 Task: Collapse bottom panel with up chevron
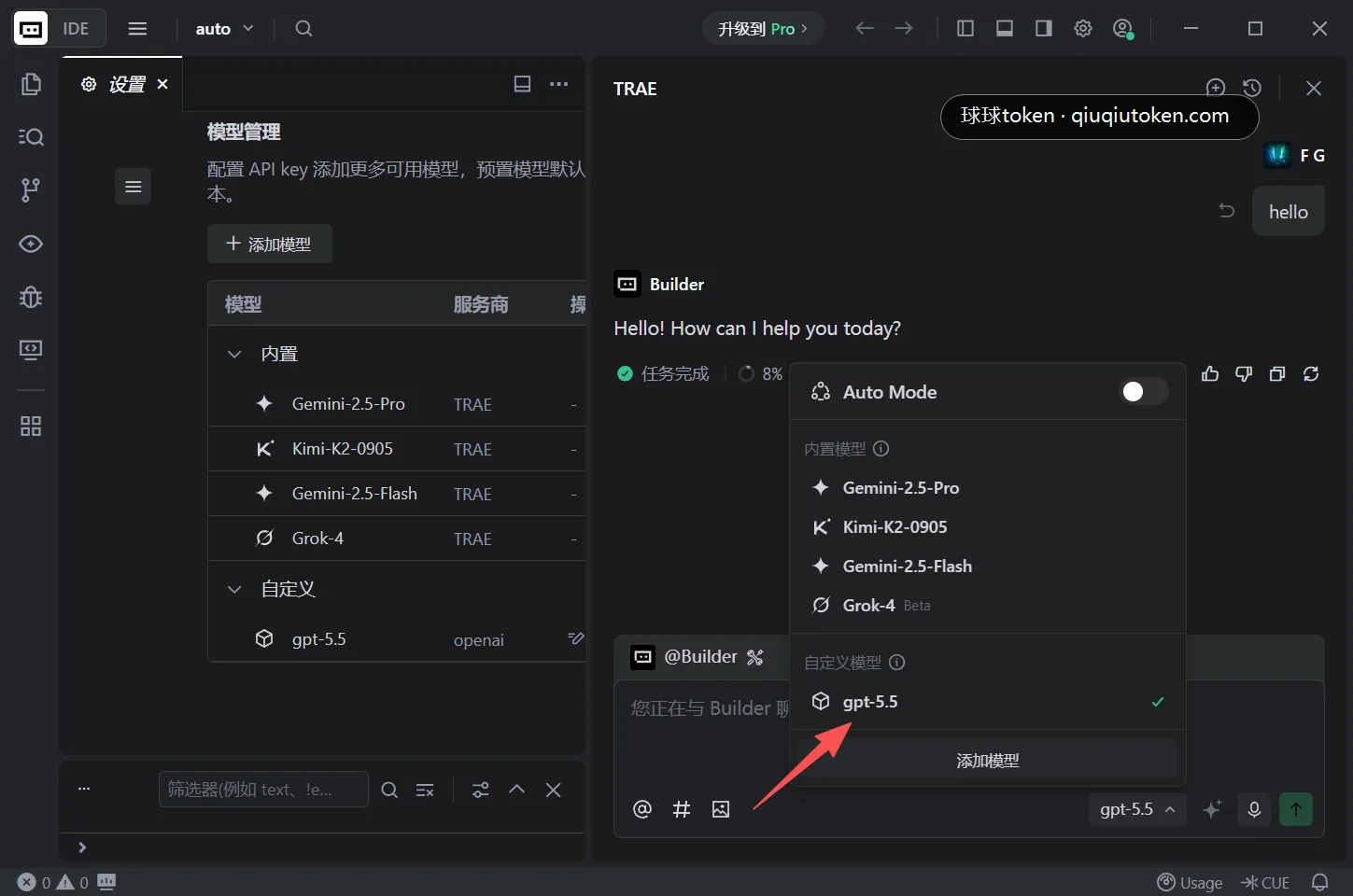coord(516,790)
